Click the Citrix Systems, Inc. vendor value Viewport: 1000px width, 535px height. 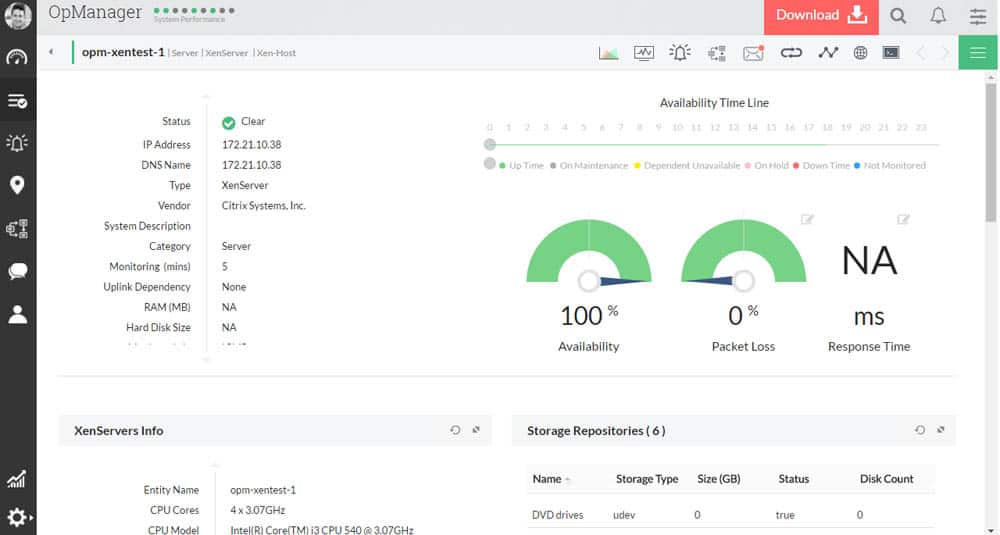tap(263, 206)
